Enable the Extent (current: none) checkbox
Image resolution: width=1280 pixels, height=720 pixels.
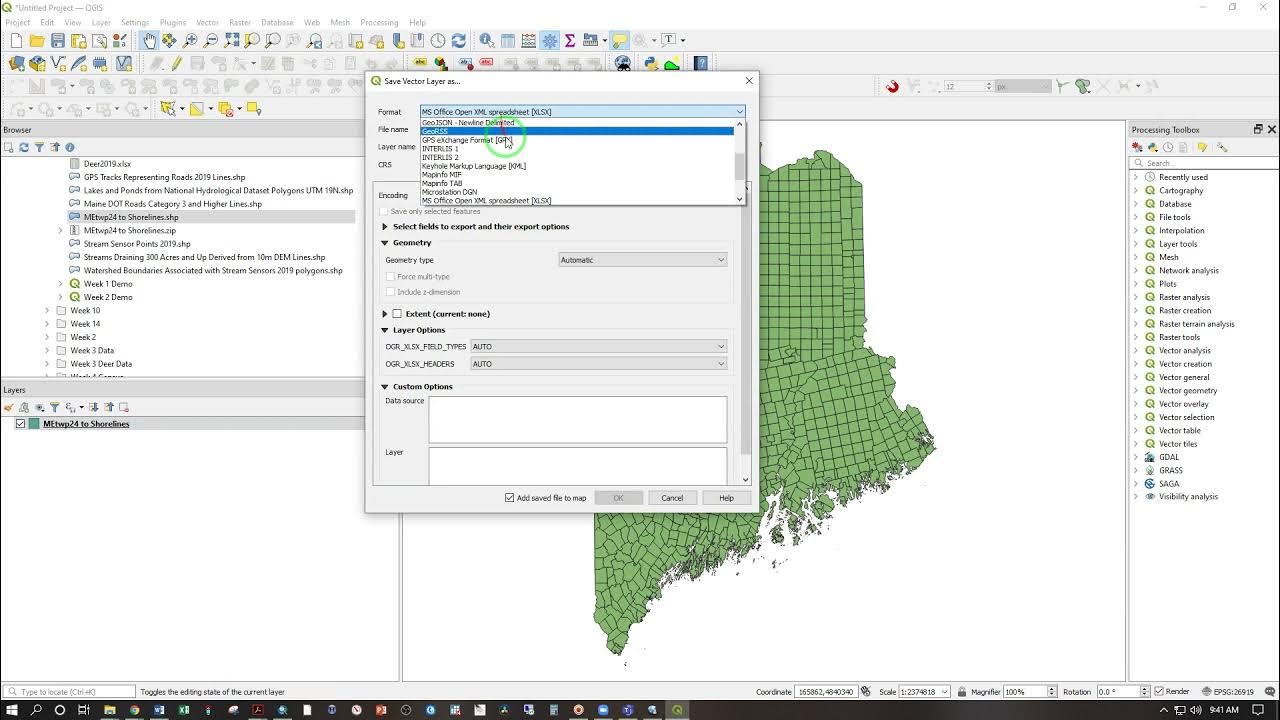(x=397, y=314)
